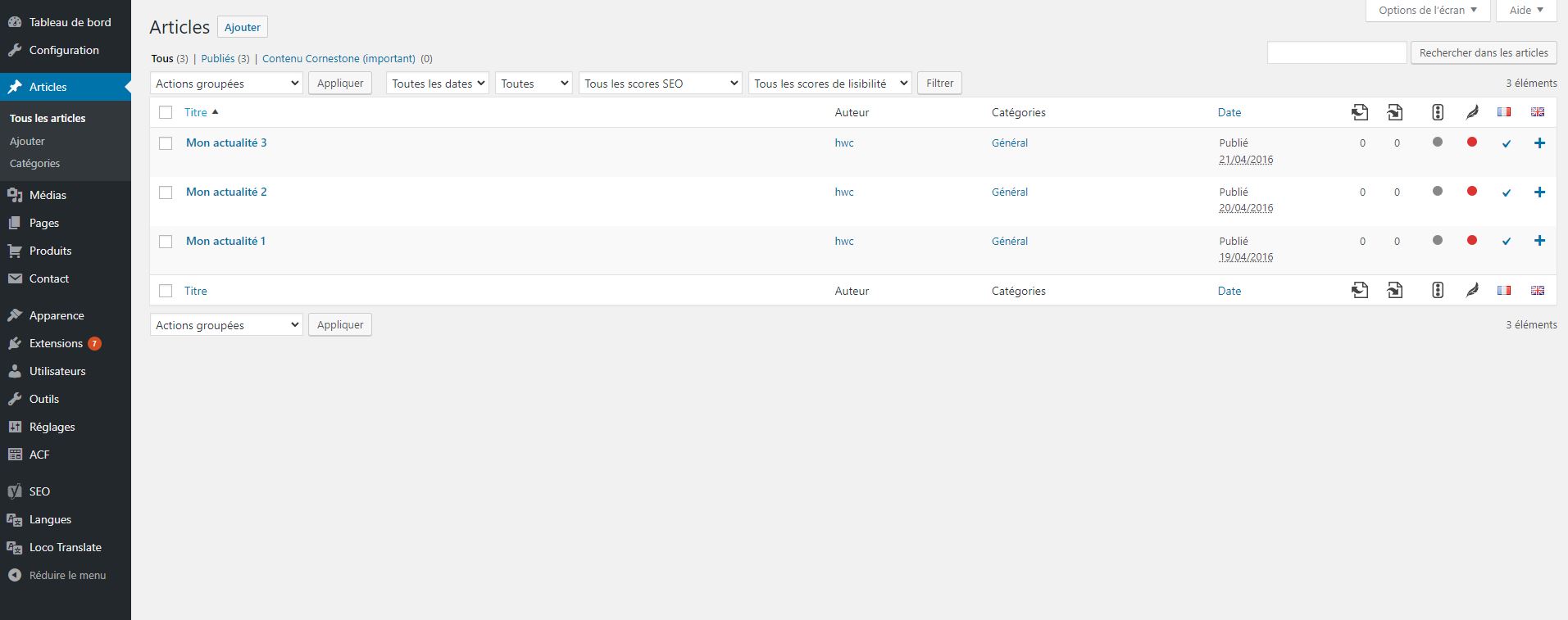Focus the article search input field

(x=1337, y=52)
